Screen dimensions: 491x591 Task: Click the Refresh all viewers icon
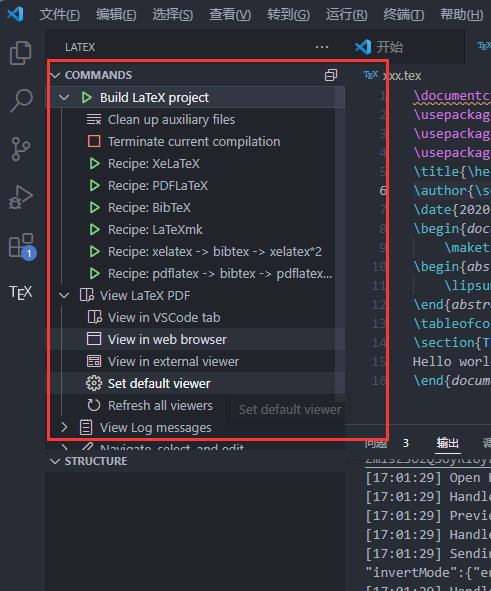94,406
